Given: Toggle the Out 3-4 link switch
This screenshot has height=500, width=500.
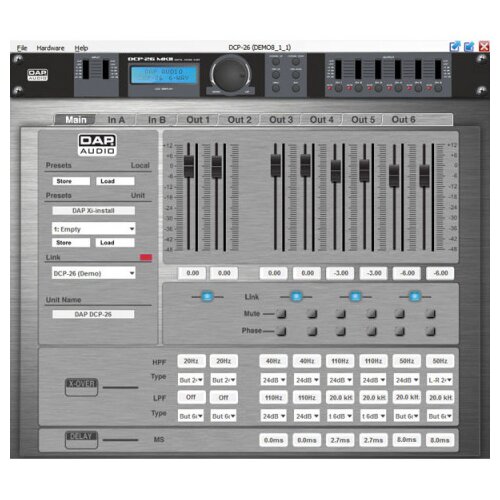Looking at the screenshot, I should (x=355, y=296).
